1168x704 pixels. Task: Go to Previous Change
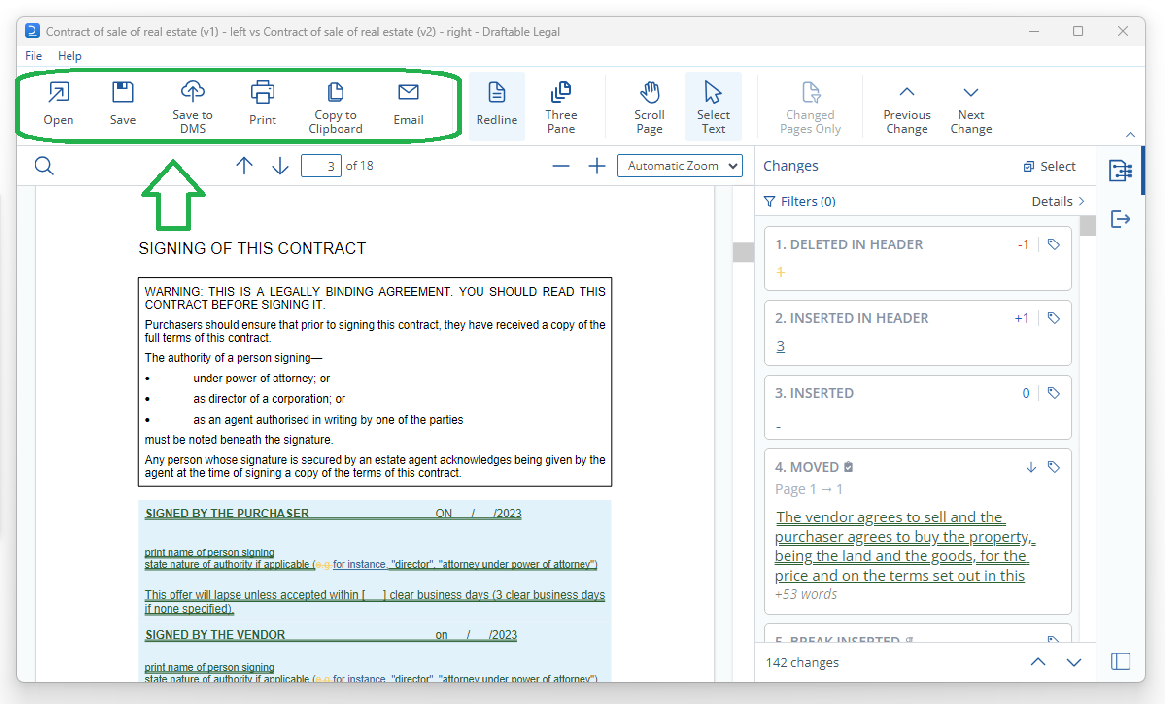[x=907, y=107]
